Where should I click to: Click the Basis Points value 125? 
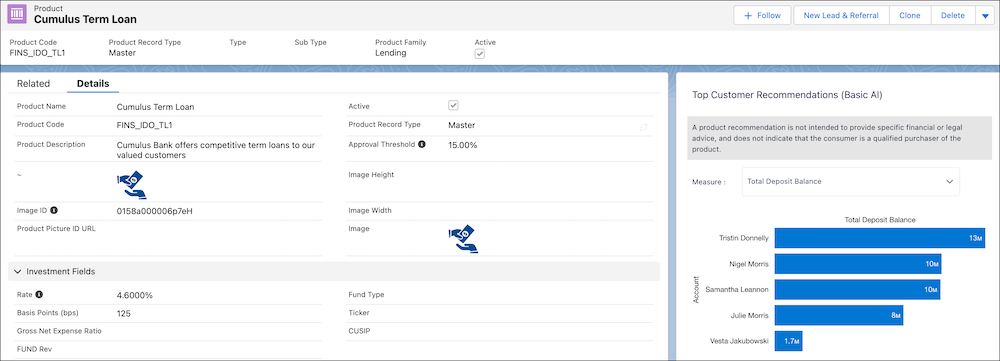coord(124,313)
